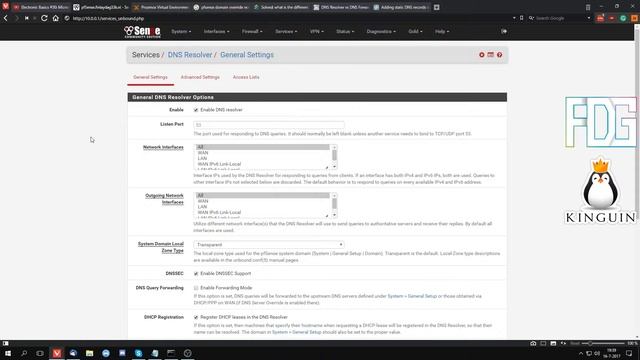Screen dimensions: 640x360
Task: Switch to the Proxmox Virtual Environment browser tab
Action: (x=161, y=7)
